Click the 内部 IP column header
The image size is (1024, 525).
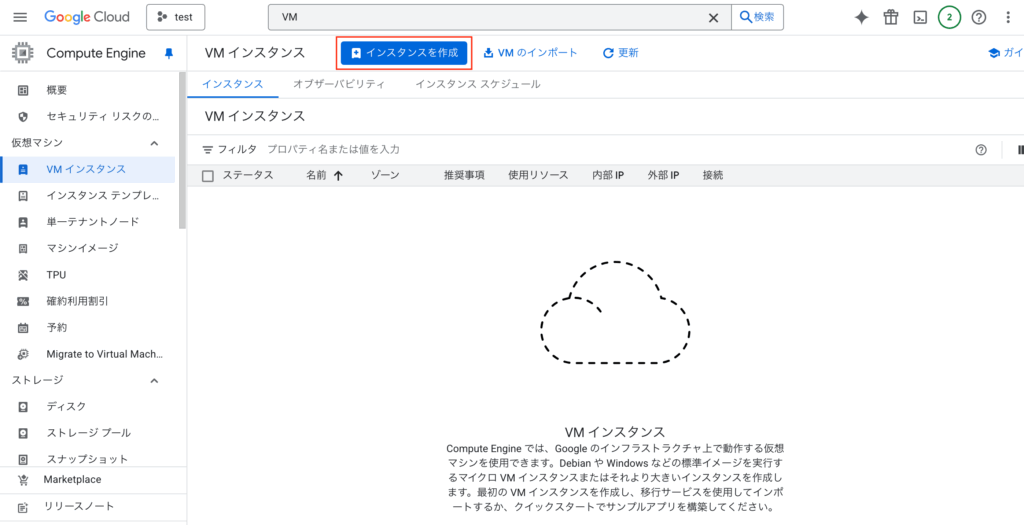[x=608, y=176]
